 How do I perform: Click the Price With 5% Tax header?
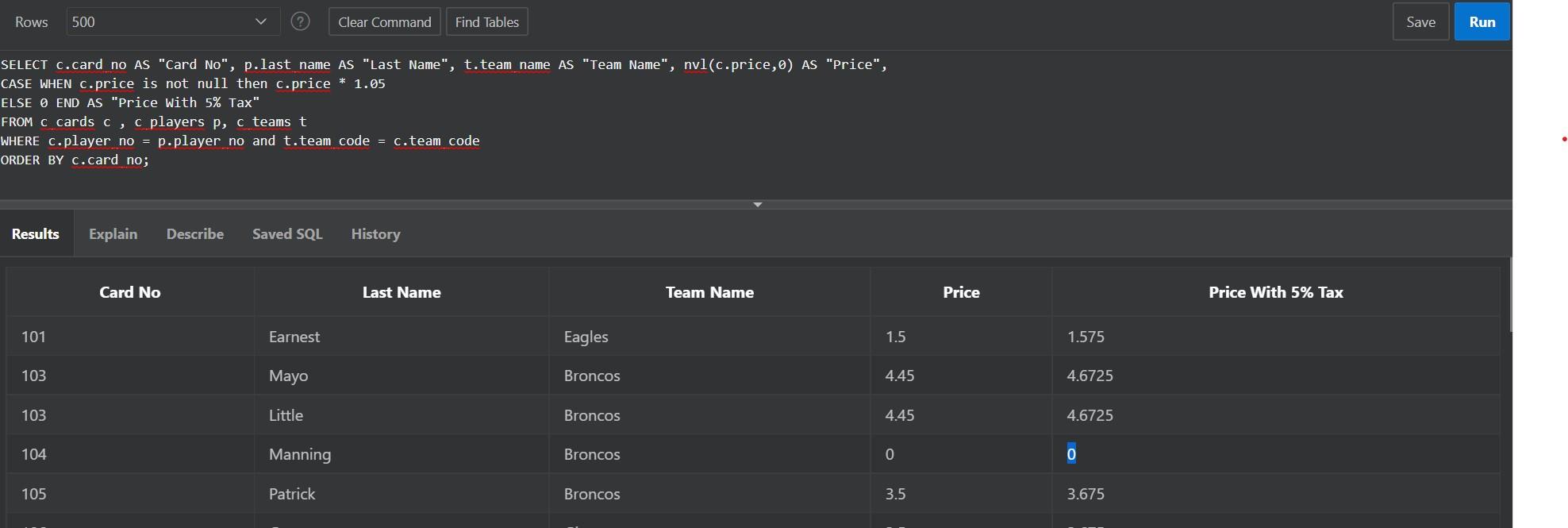click(1276, 292)
